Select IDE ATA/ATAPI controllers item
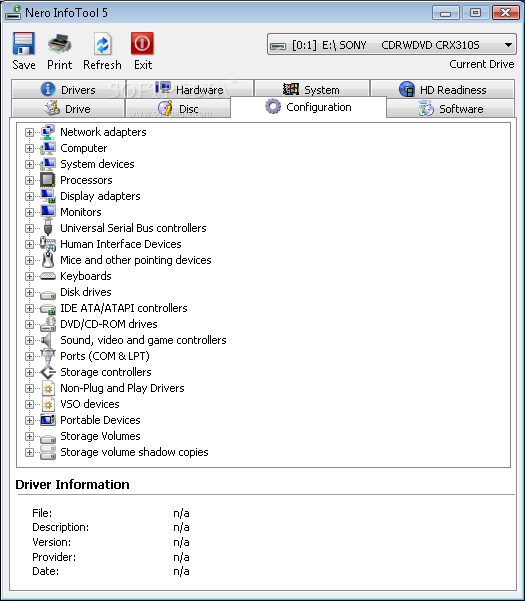 [x=124, y=308]
